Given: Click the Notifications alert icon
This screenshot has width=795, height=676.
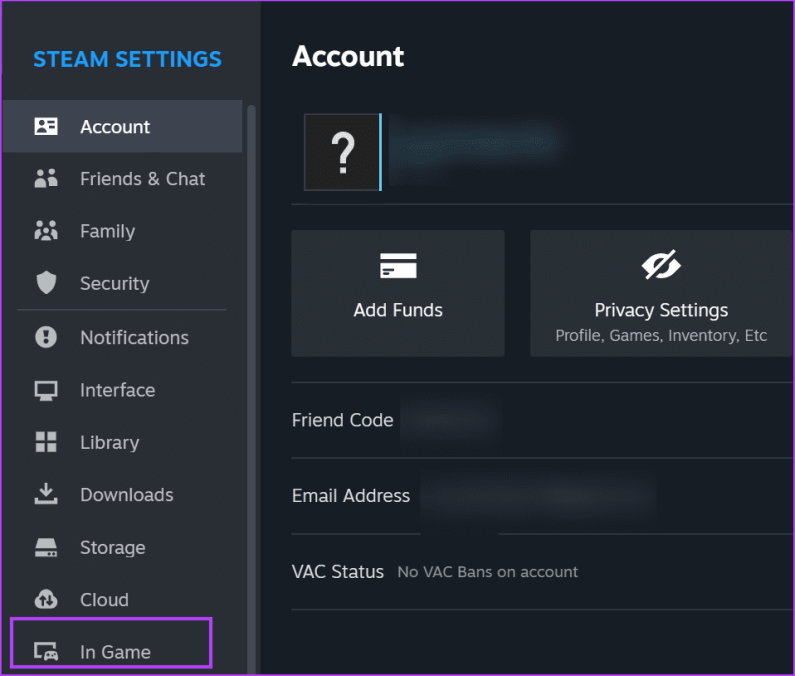Looking at the screenshot, I should tap(46, 337).
